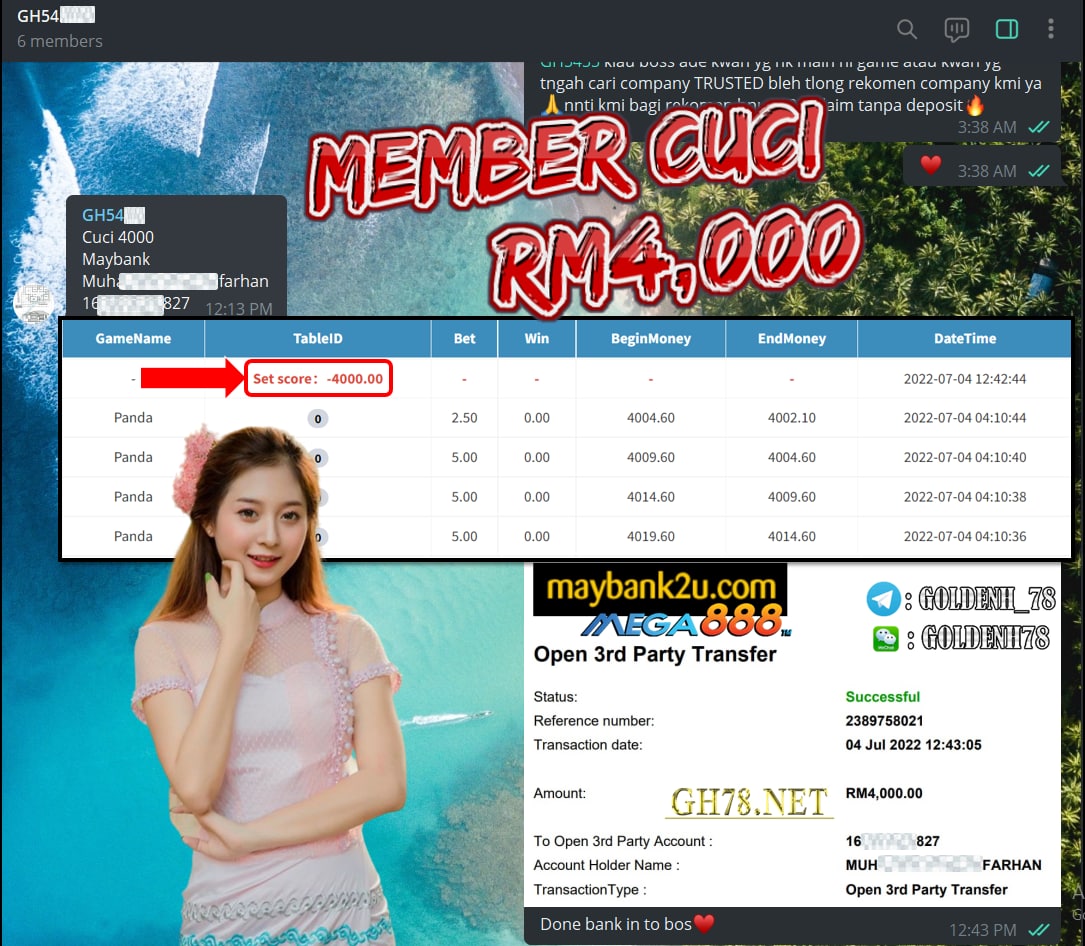Screen dimensions: 1085x946
Task: Click the TableID column header
Action: (318, 338)
